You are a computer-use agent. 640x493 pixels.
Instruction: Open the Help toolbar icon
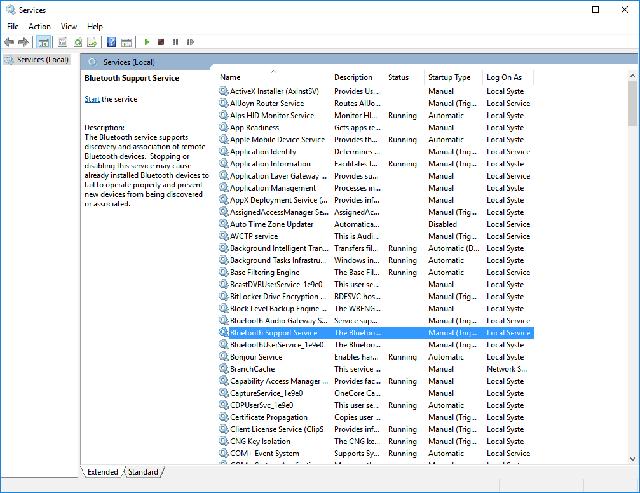click(111, 42)
